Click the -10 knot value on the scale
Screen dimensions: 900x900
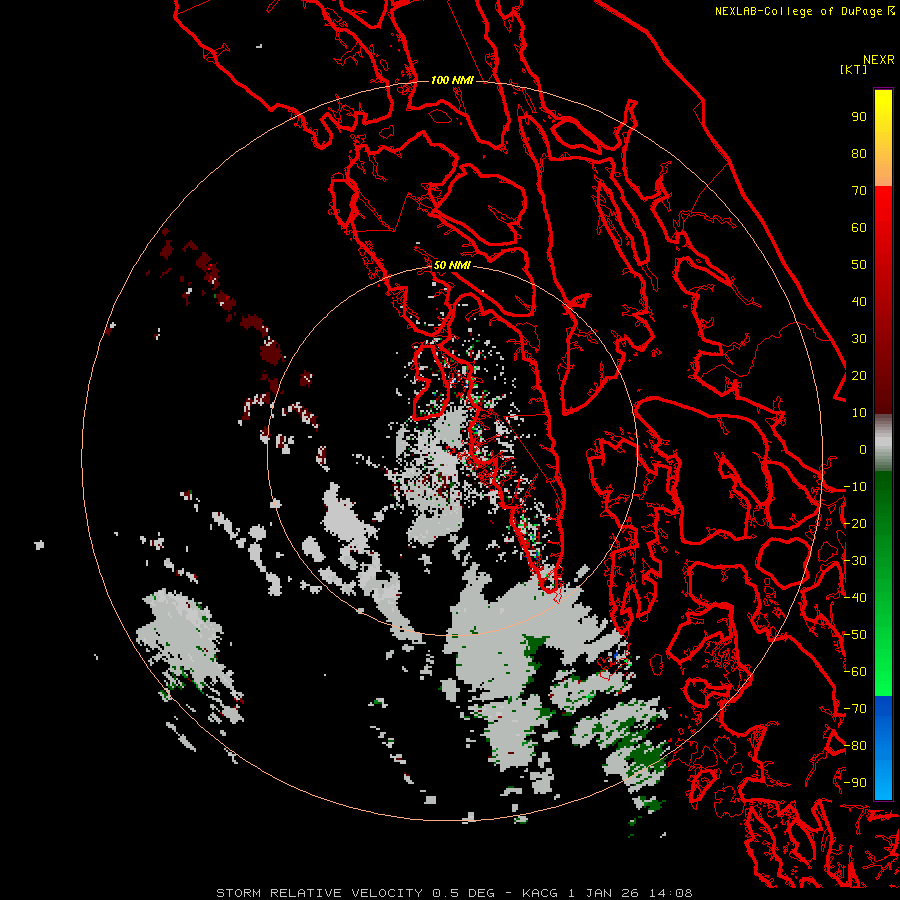point(855,487)
